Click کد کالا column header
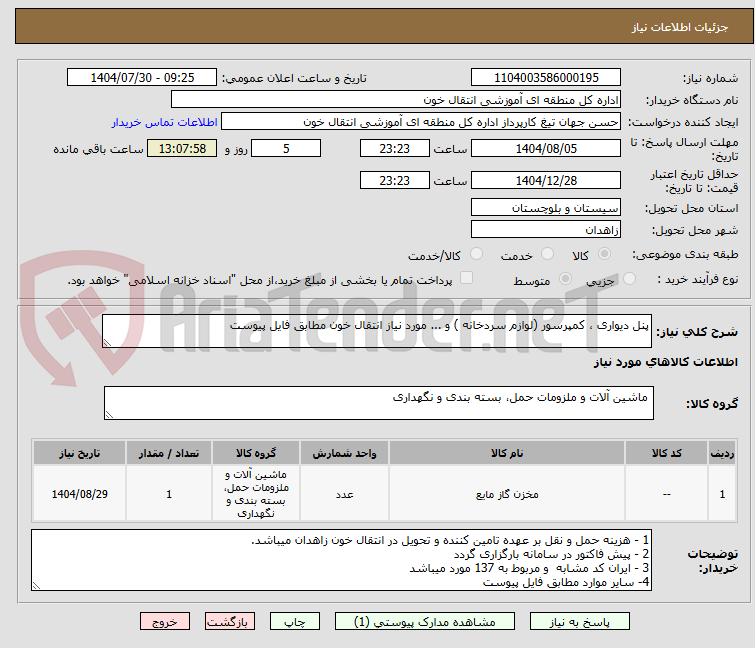The width and height of the screenshot is (755, 648). tap(666, 453)
